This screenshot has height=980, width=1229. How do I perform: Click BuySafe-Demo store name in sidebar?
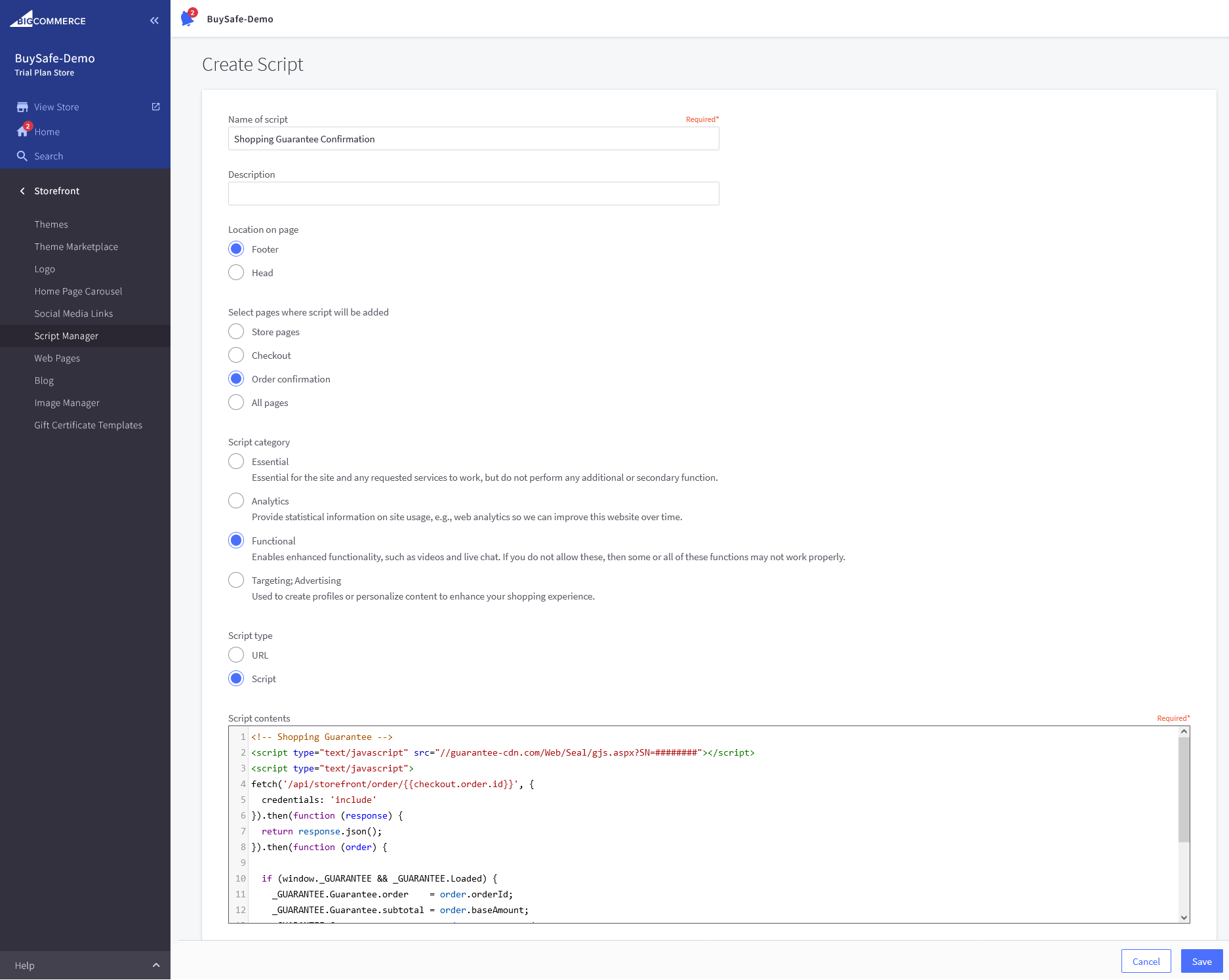(x=55, y=58)
